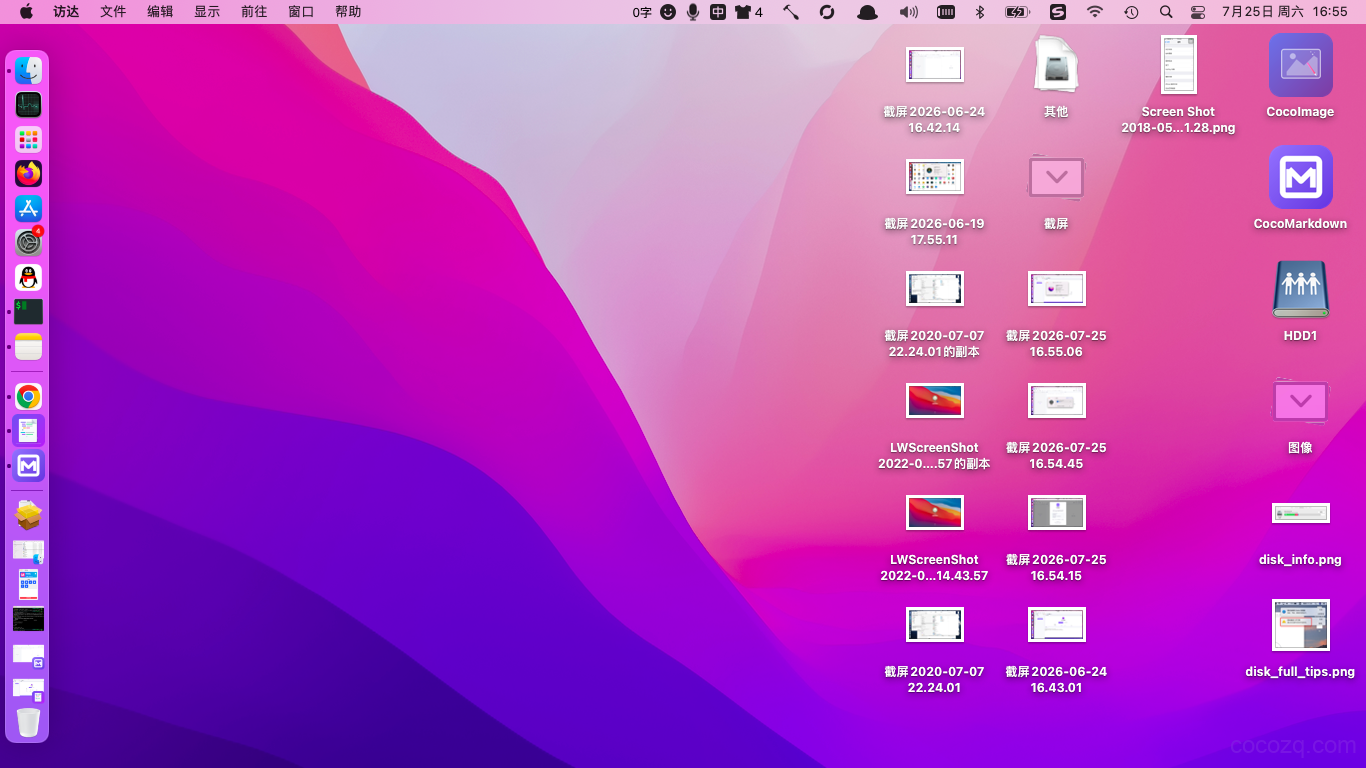This screenshot has height=768, width=1366.
Task: Expand the 截屏 folder stack
Action: pos(1056,177)
